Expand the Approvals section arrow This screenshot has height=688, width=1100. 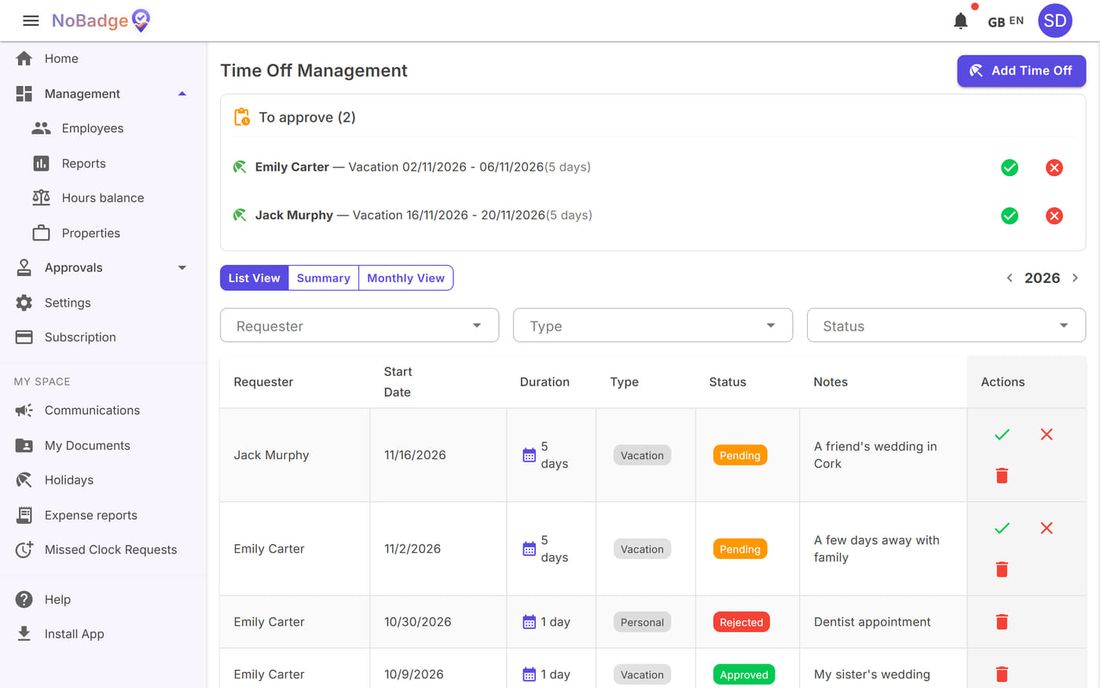click(x=182, y=268)
